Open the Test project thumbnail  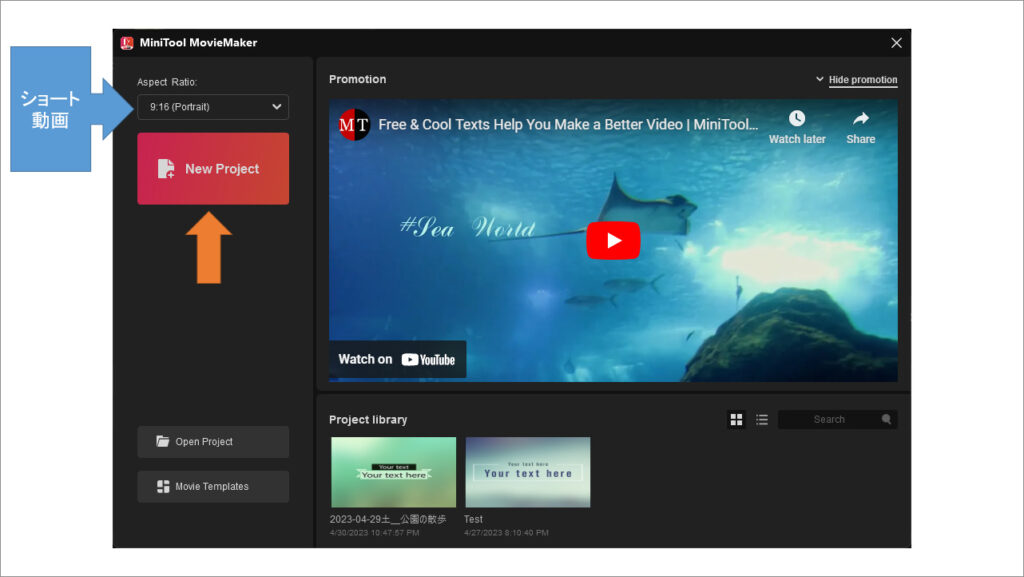pos(527,471)
